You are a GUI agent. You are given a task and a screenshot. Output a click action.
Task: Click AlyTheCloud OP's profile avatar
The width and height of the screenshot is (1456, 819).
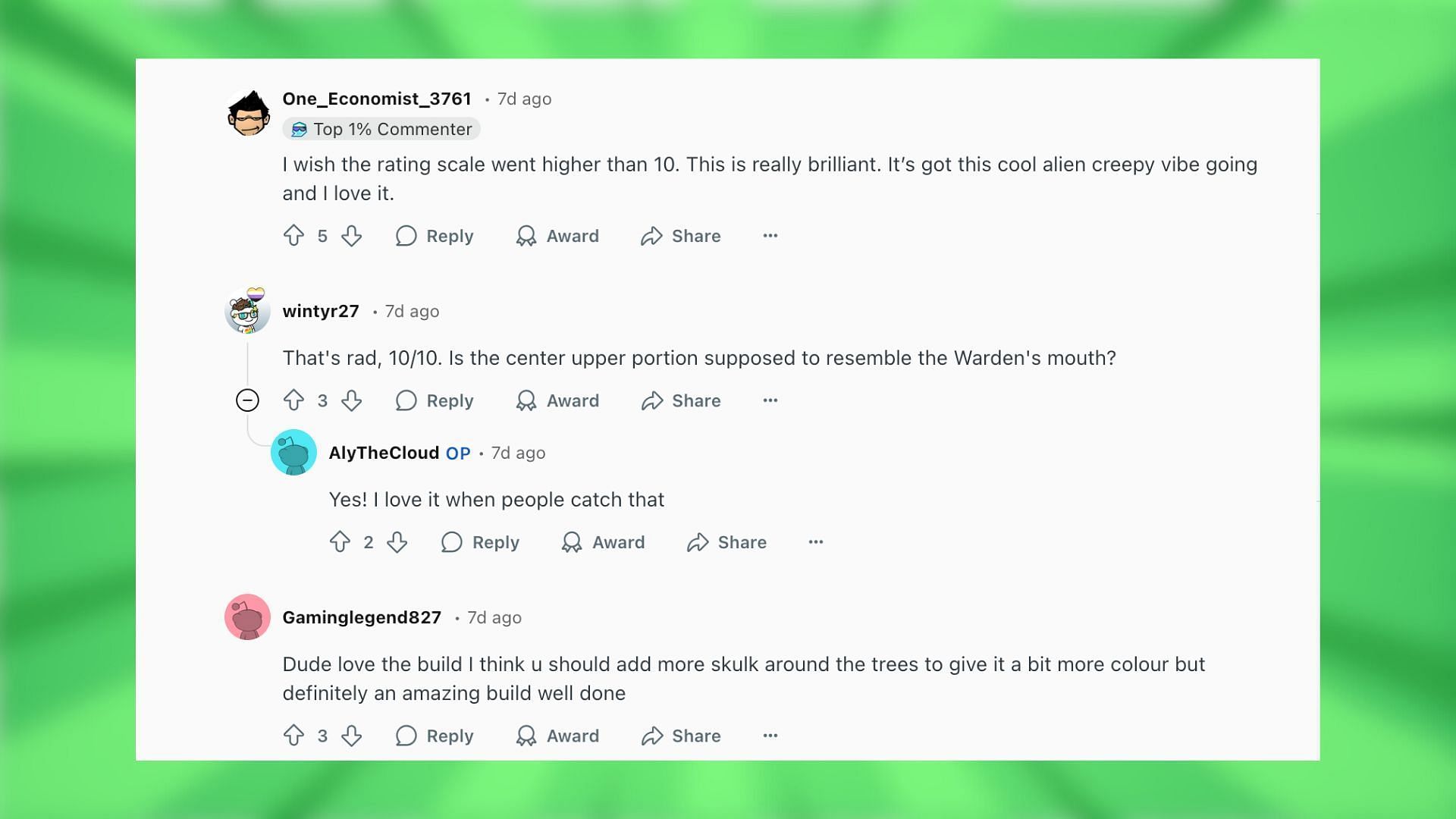coord(293,452)
